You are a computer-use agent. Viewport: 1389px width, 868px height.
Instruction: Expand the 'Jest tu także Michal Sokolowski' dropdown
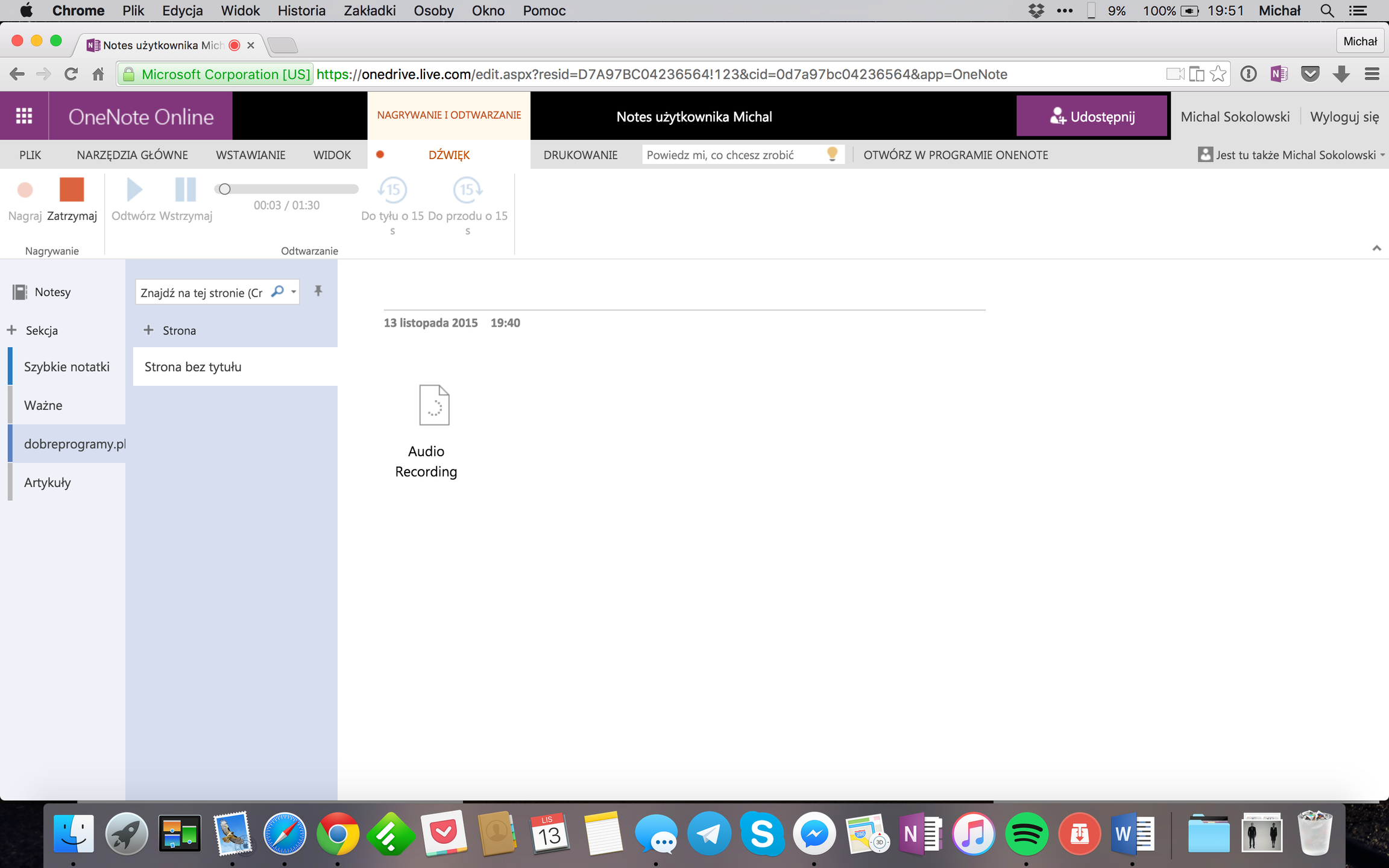click(x=1382, y=156)
